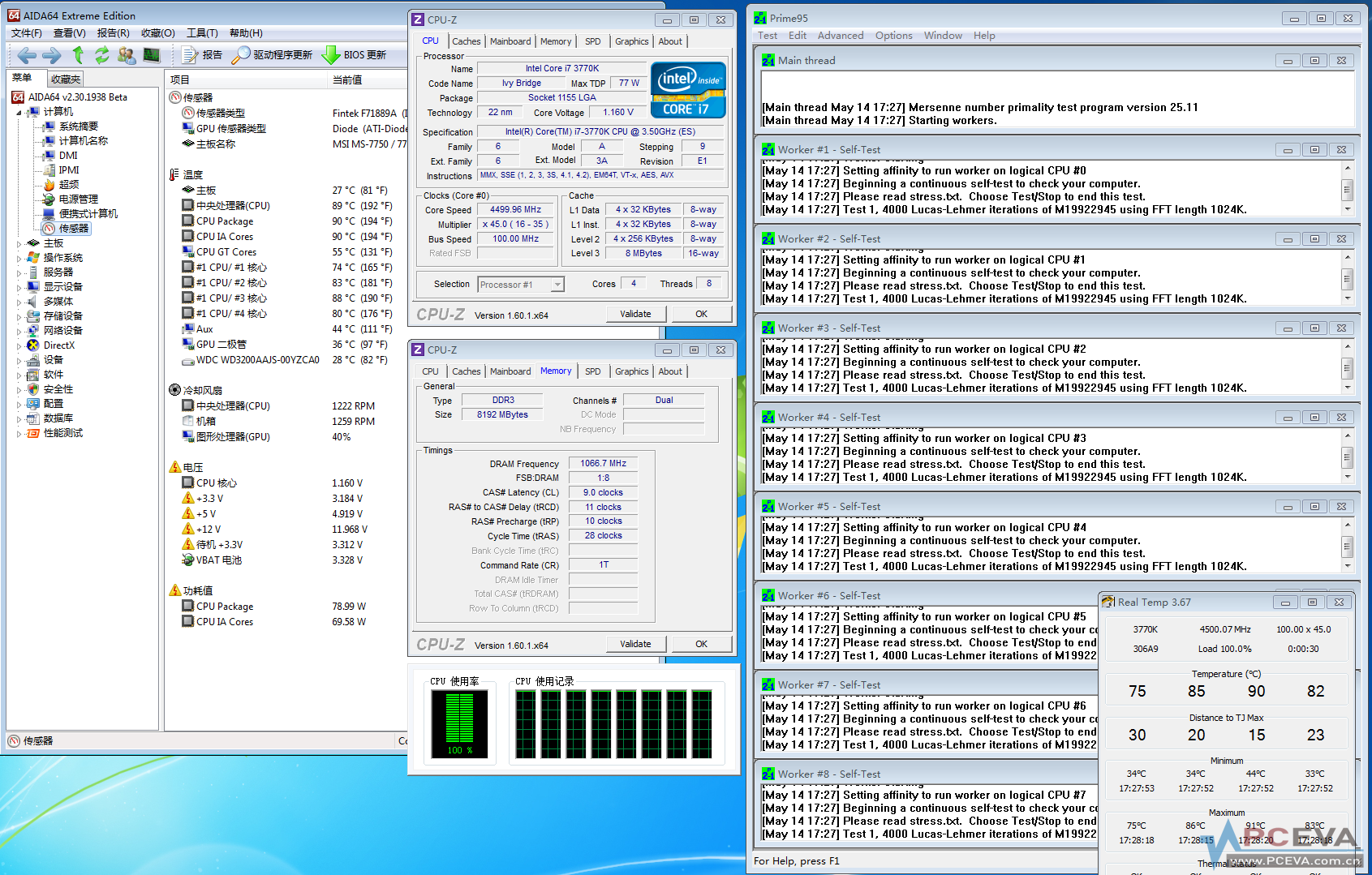Click the blue back arrow in AIDA64 toolbar

click(x=27, y=55)
